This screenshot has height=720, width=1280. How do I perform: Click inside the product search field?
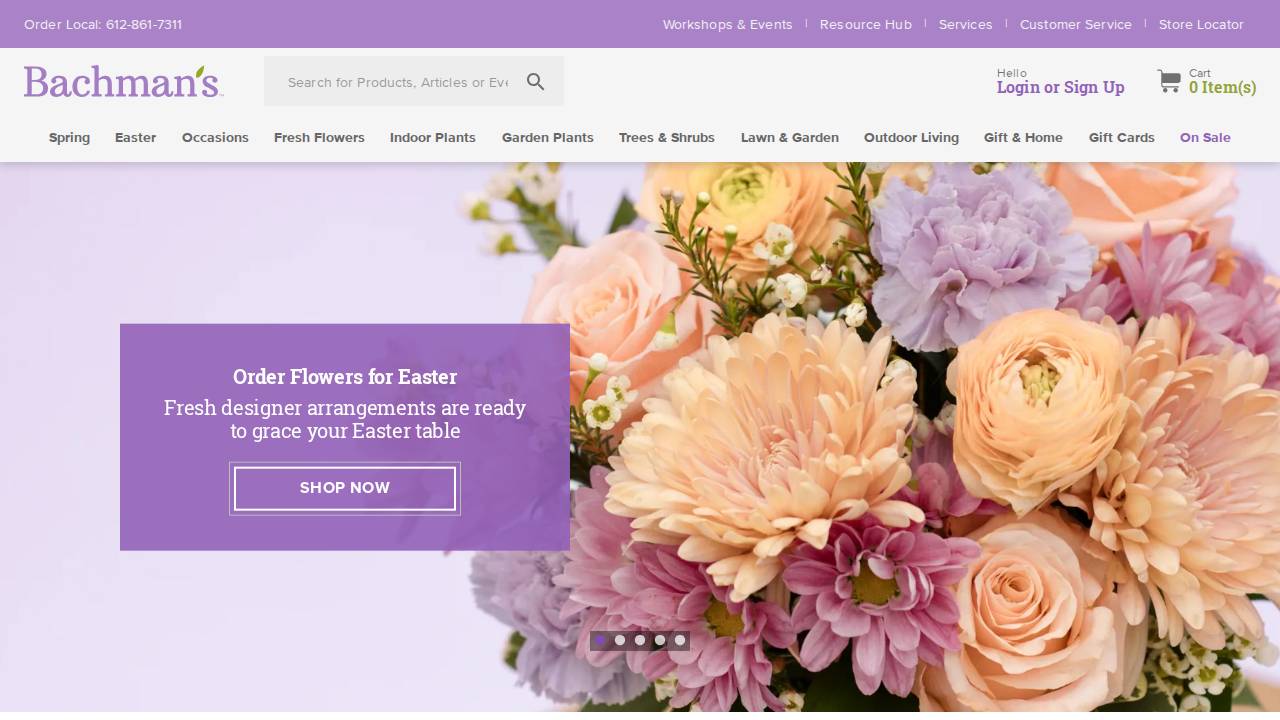click(x=395, y=82)
